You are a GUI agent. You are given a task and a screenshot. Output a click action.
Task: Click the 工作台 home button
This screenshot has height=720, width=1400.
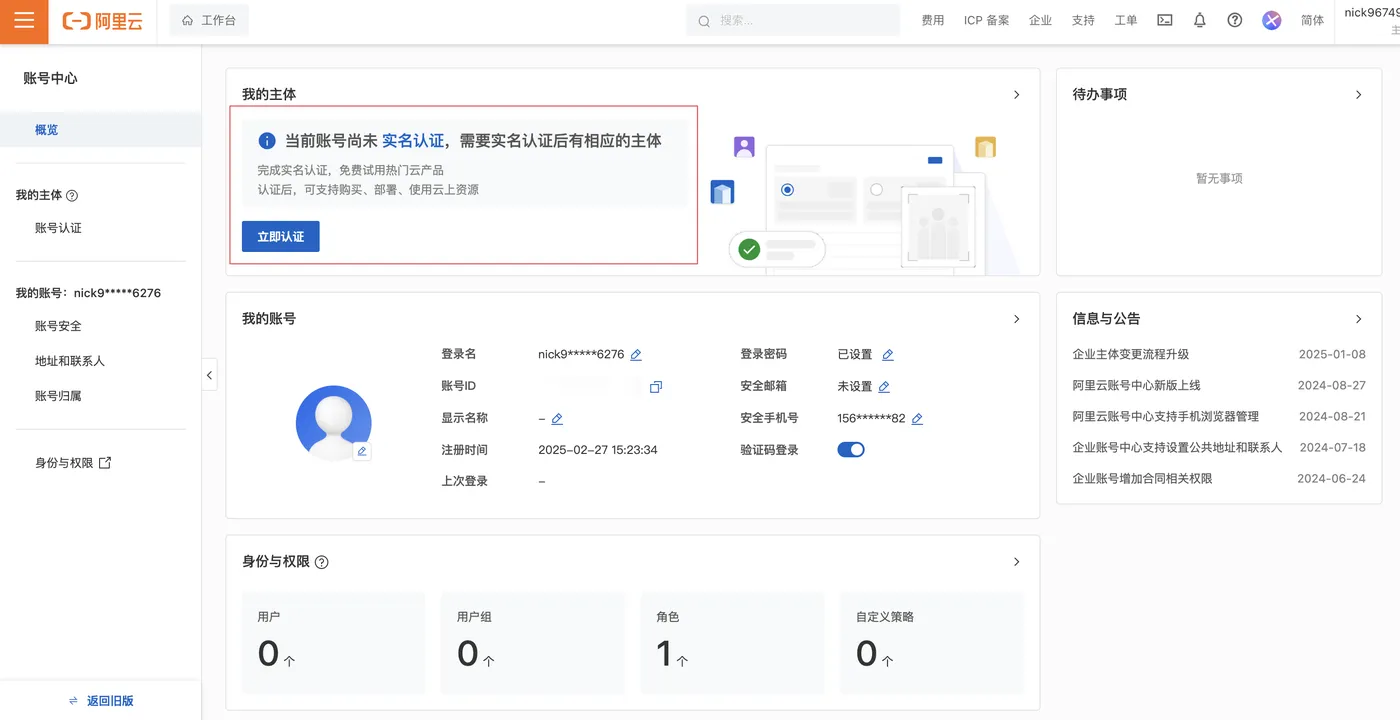(x=209, y=20)
